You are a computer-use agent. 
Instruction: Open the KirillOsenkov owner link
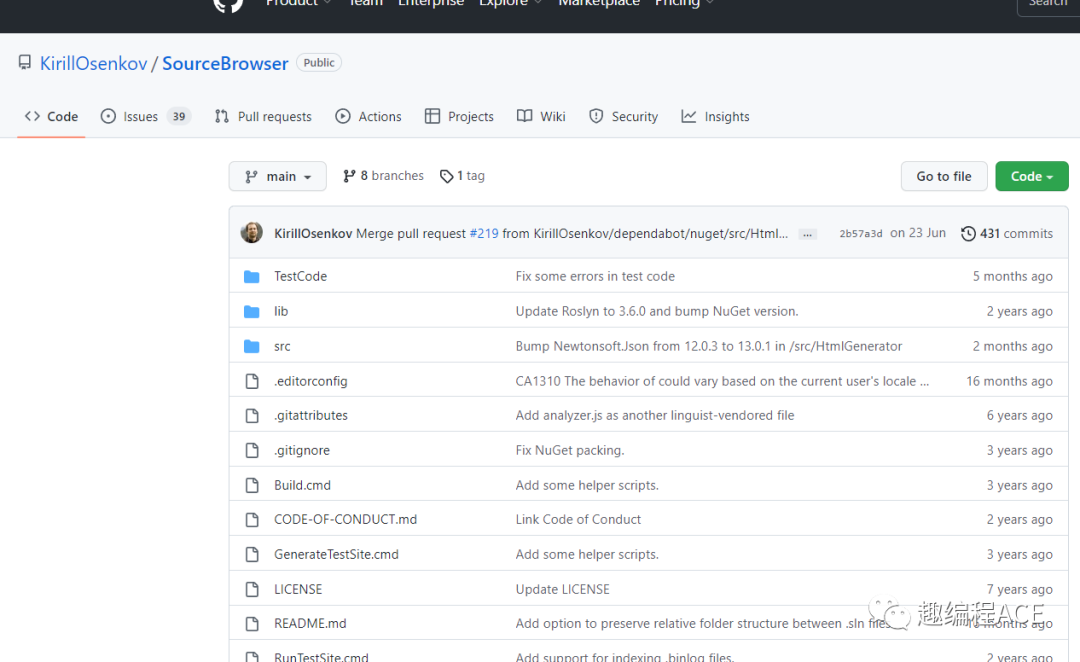94,63
